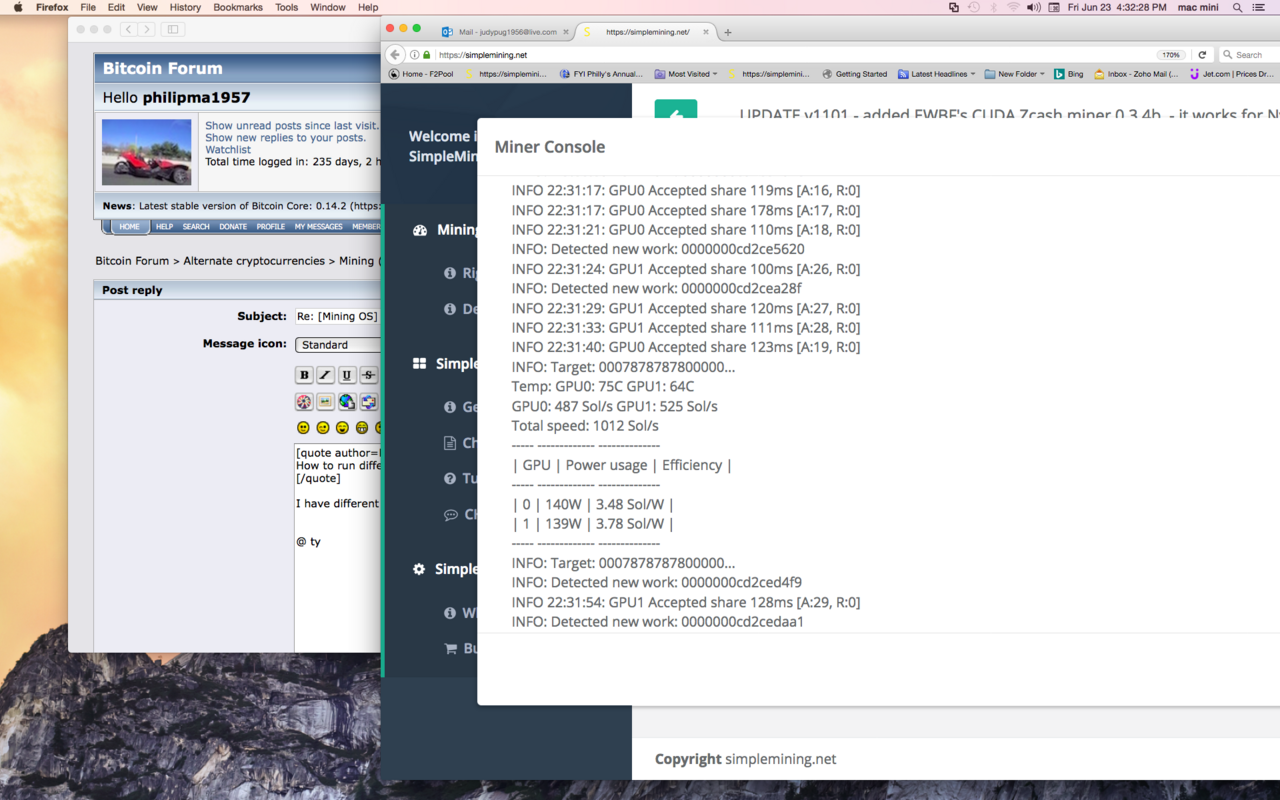Click Show unread posts since last visit link
The height and width of the screenshot is (800, 1280).
[x=292, y=126]
